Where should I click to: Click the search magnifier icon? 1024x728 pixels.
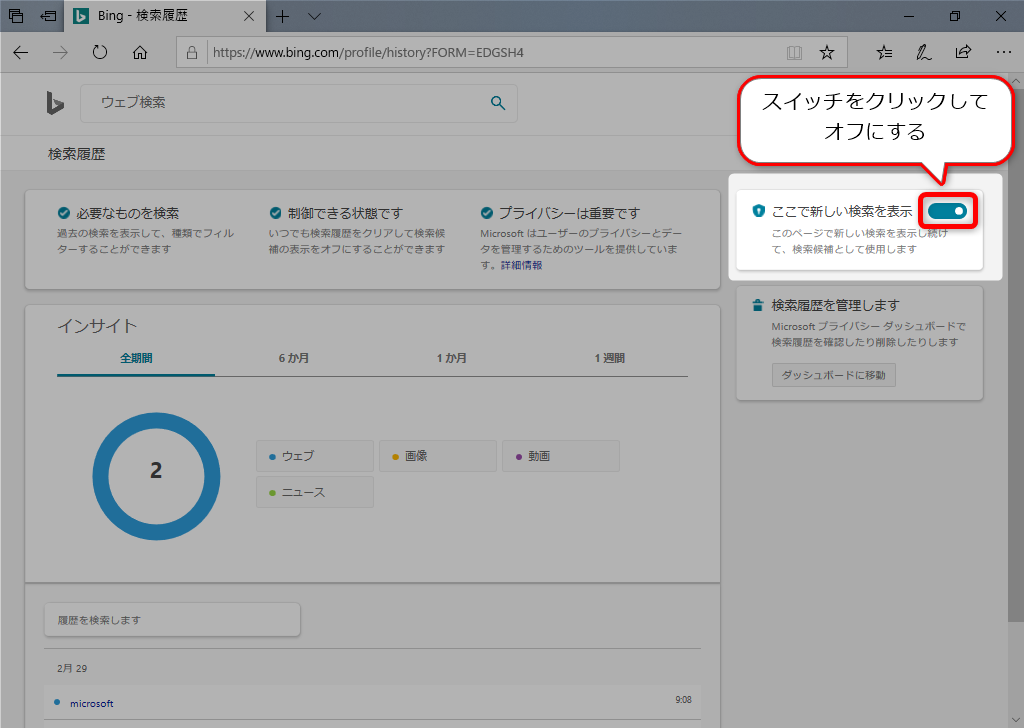coord(498,103)
